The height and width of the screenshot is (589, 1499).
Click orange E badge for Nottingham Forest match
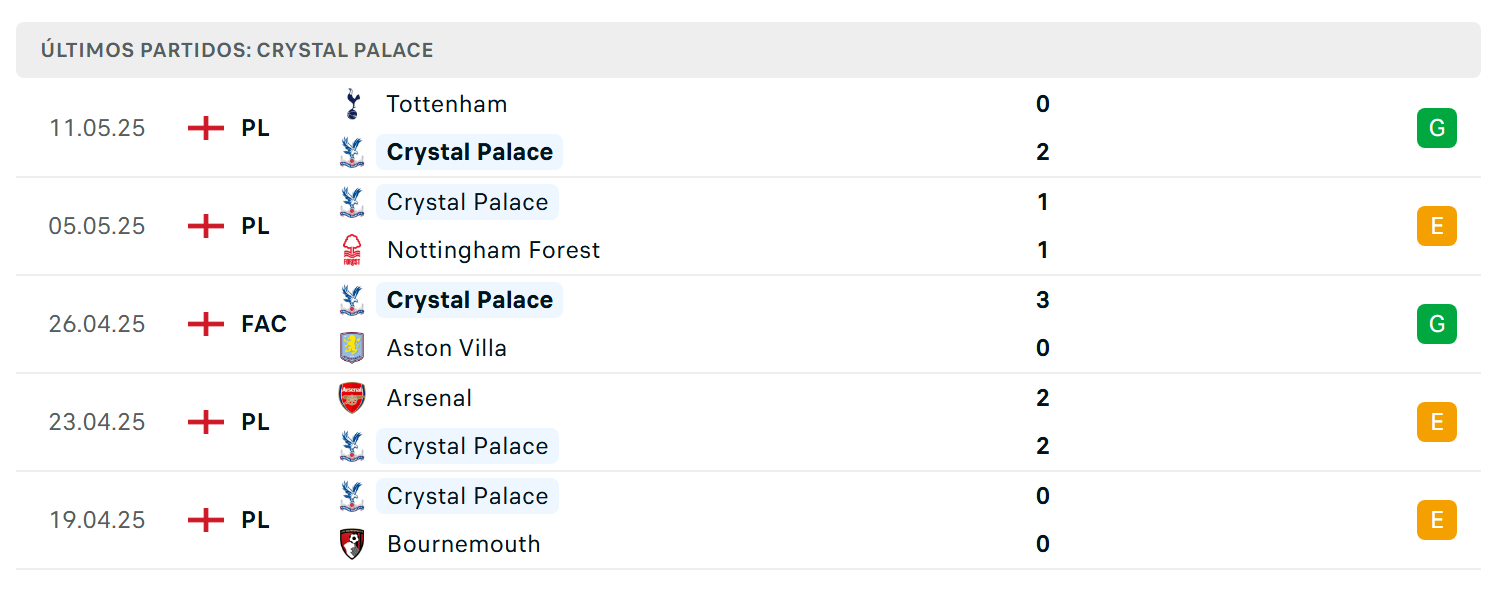click(x=1436, y=226)
